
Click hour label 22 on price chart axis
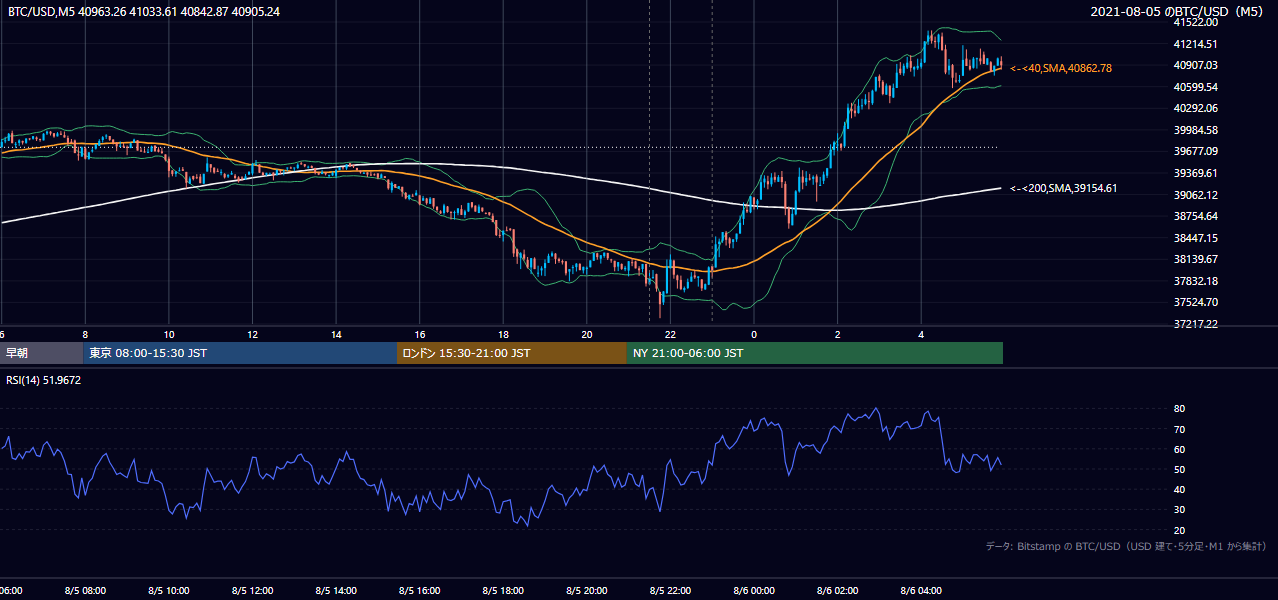pos(670,335)
